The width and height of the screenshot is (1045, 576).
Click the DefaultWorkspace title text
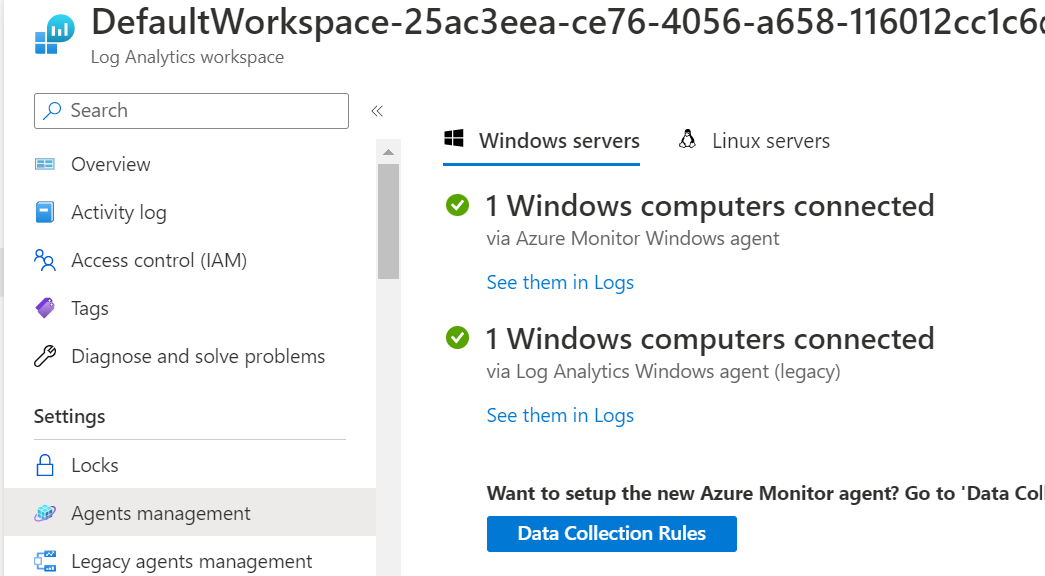point(568,21)
